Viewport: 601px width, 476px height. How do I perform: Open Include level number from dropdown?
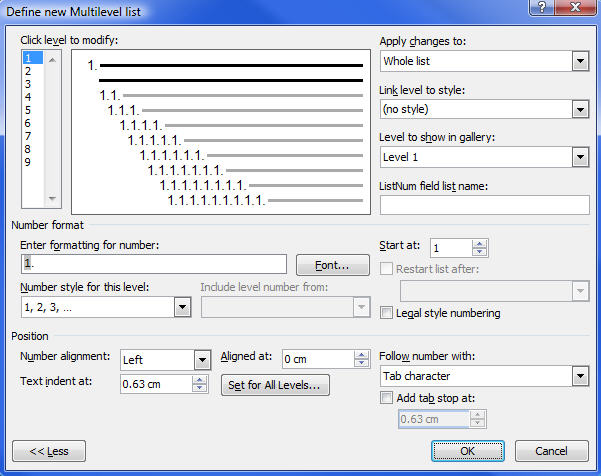(x=361, y=307)
